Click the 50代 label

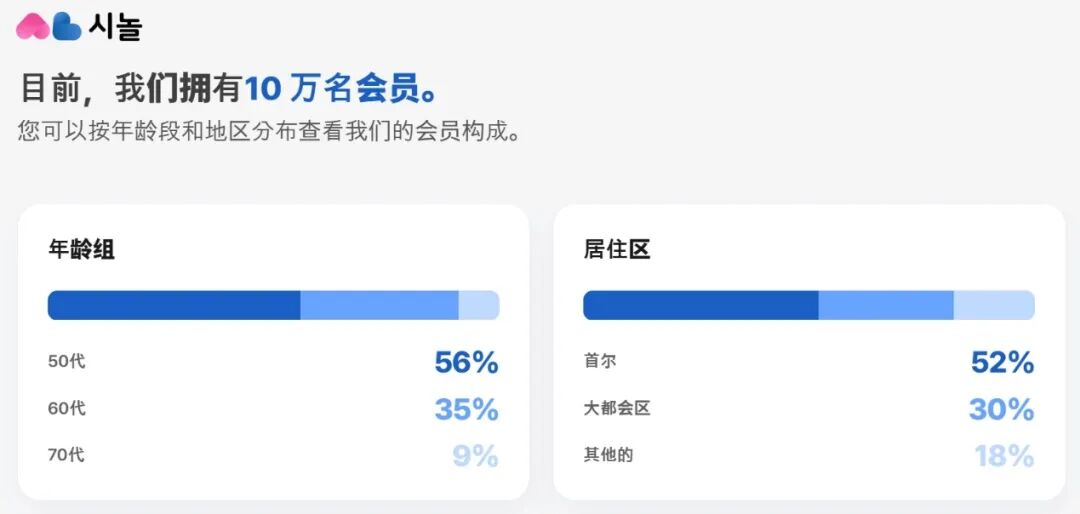pyautogui.click(x=67, y=361)
